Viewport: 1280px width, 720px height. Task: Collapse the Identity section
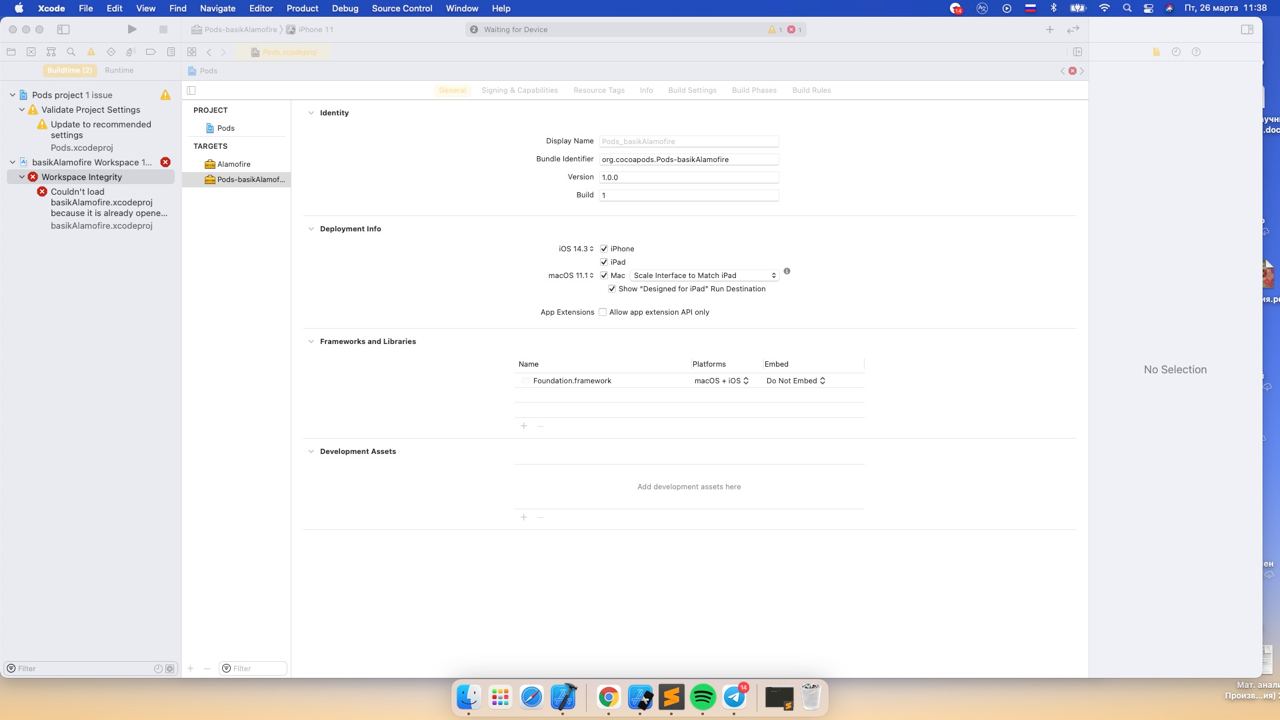311,113
